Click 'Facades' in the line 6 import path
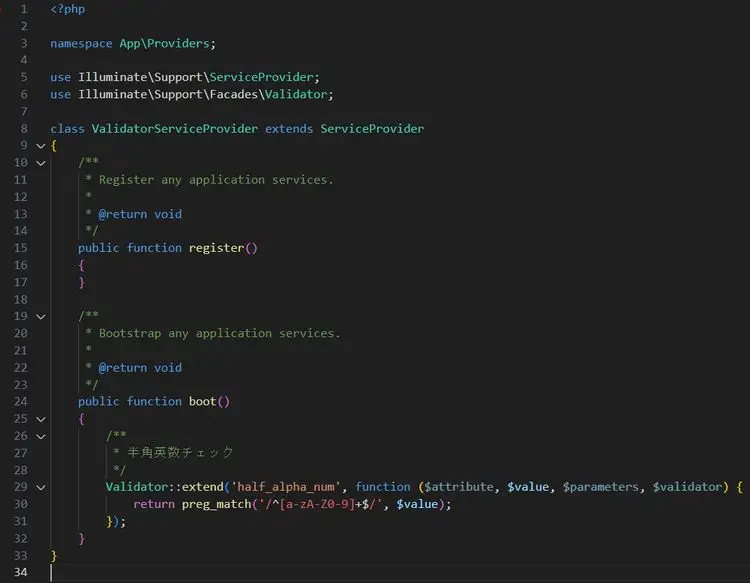 233,94
